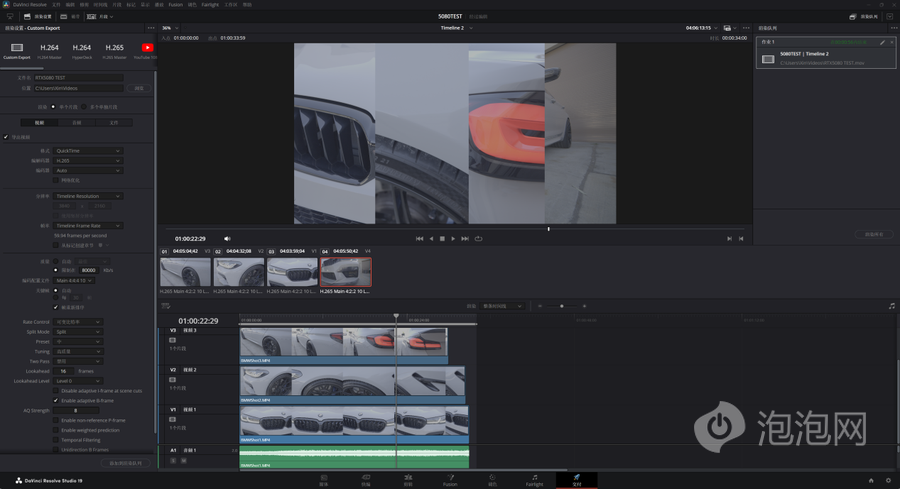
Task: Expand the Timeline Resolution dropdown
Action: [88, 196]
